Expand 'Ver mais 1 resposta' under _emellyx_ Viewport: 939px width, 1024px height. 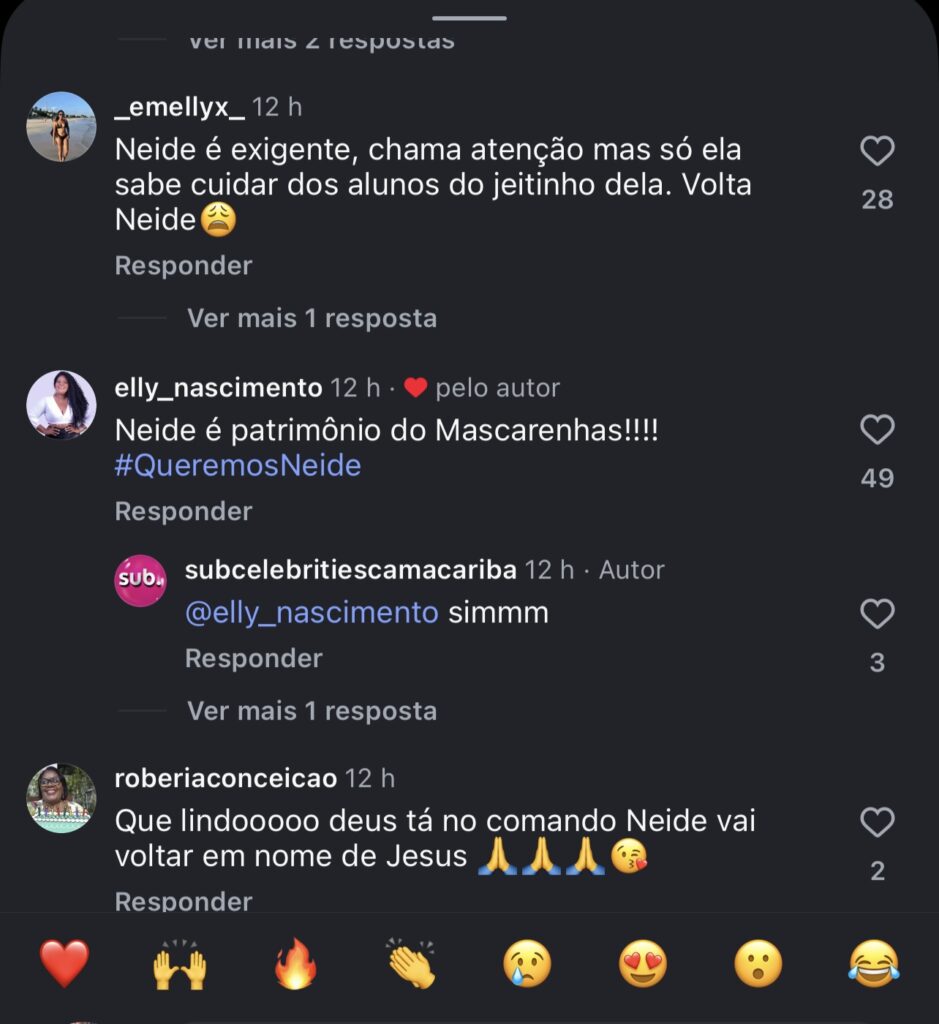point(311,318)
